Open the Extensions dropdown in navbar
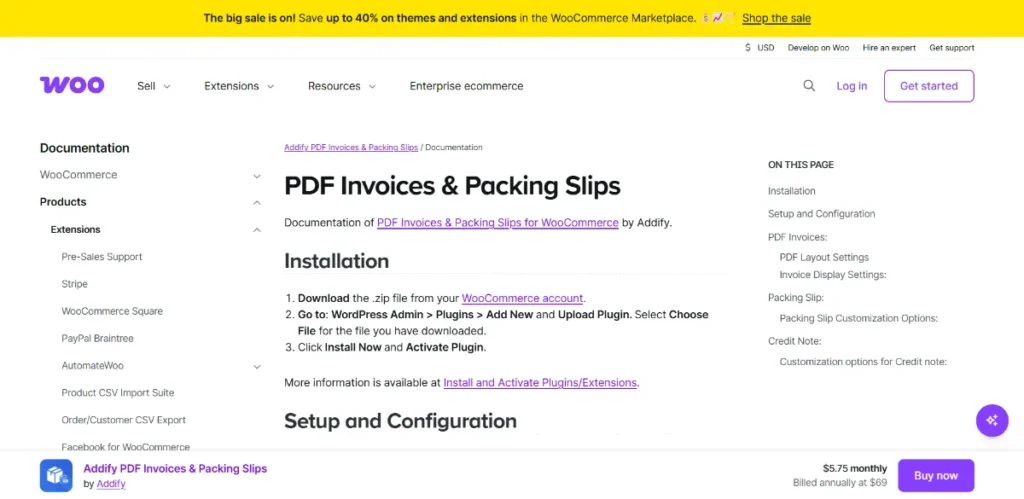 pos(239,86)
